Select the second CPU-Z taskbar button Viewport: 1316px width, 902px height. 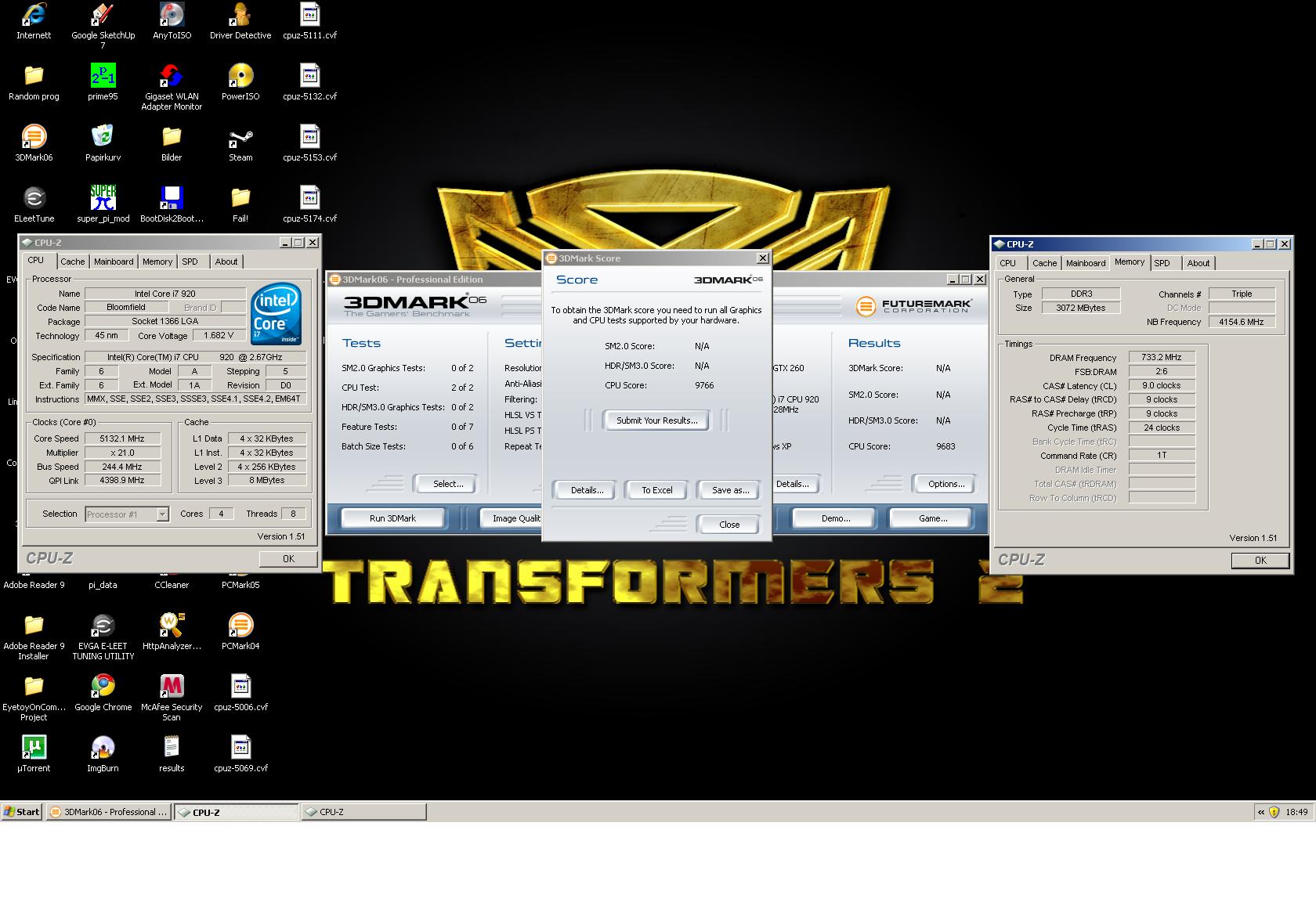click(363, 812)
